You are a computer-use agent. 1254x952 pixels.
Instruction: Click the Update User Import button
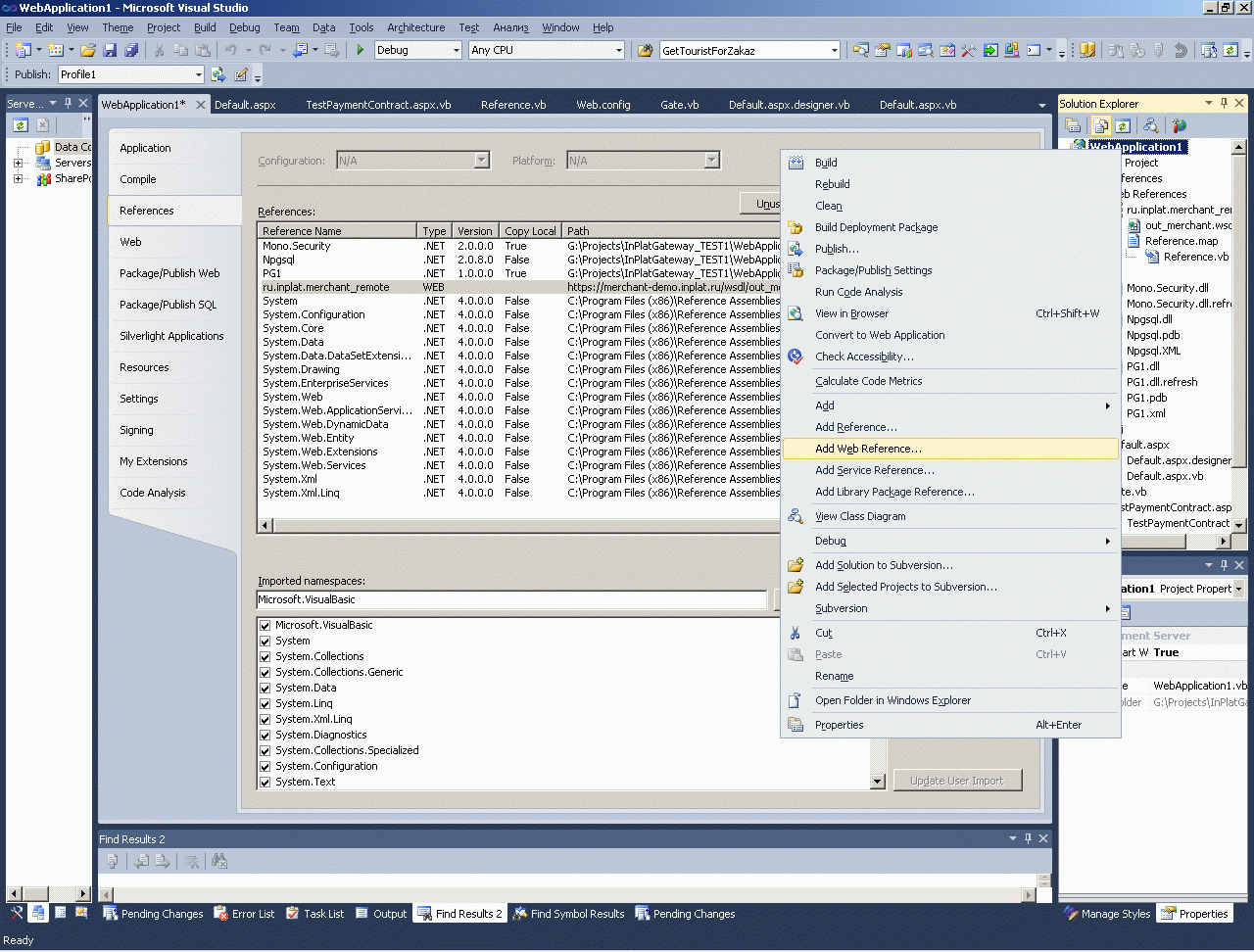click(x=957, y=781)
